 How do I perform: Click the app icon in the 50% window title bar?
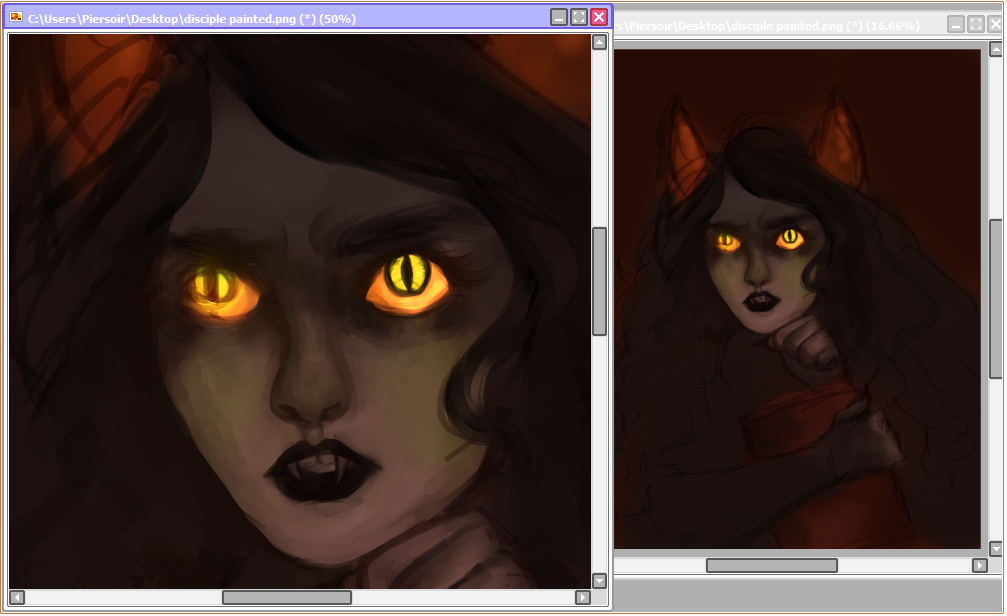click(16, 17)
